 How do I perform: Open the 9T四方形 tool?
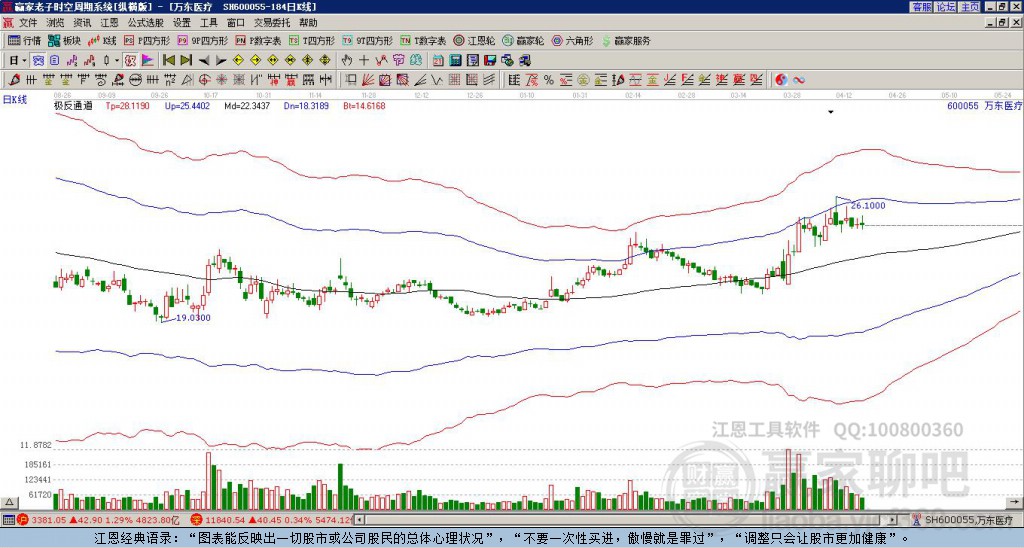367,40
